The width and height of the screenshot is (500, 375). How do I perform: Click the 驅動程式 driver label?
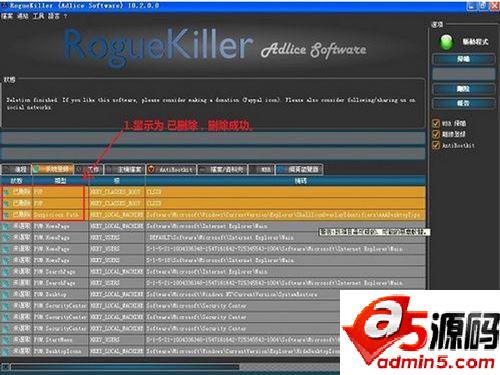(475, 42)
